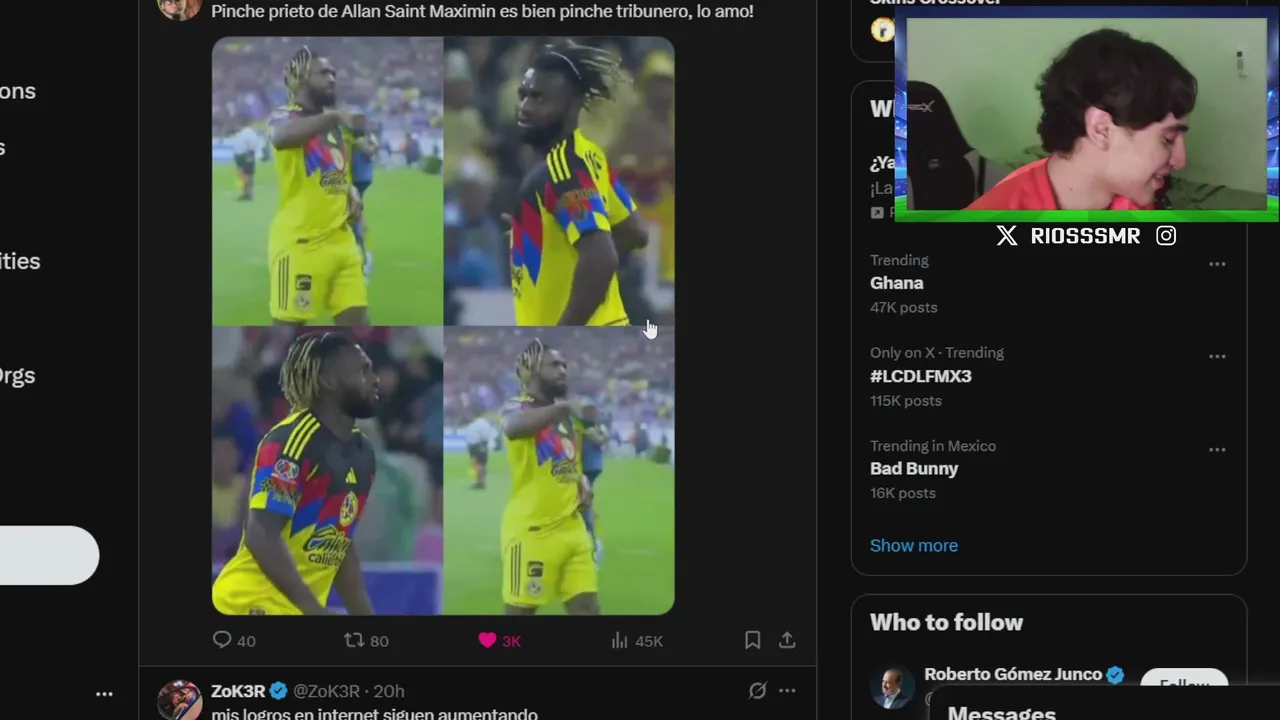Image resolution: width=1280 pixels, height=720 pixels.
Task: Bookmark the Saint Maximin tweet
Action: click(x=753, y=640)
